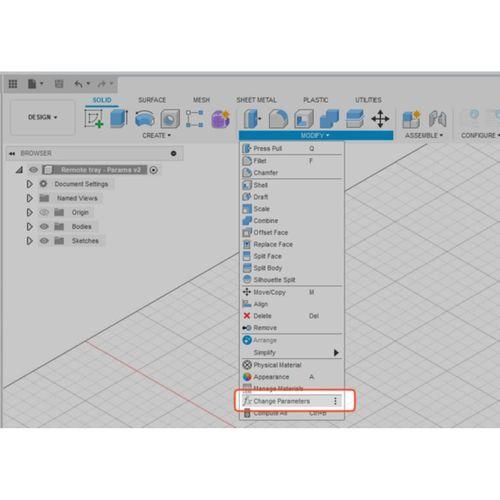Select the SOLID tab
The height and width of the screenshot is (500, 500).
(x=102, y=100)
